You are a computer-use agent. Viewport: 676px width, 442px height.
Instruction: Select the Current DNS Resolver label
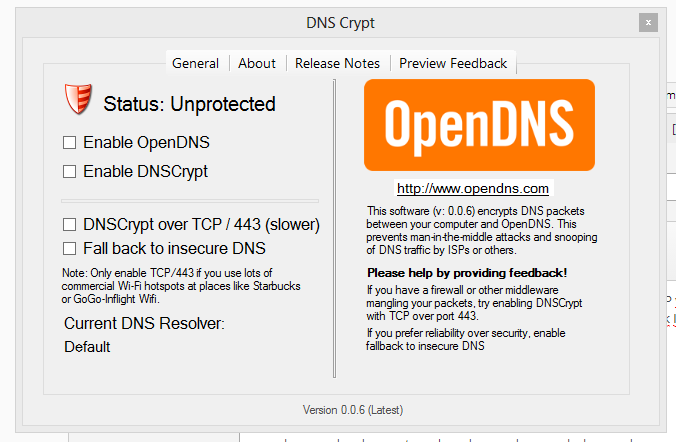pos(145,324)
